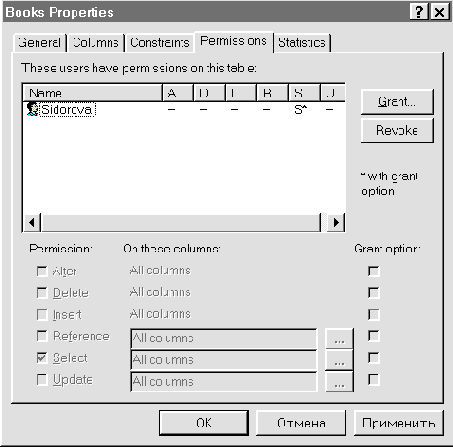This screenshot has width=453, height=447.
Task: Open column picker for Select permission
Action: click(x=339, y=361)
